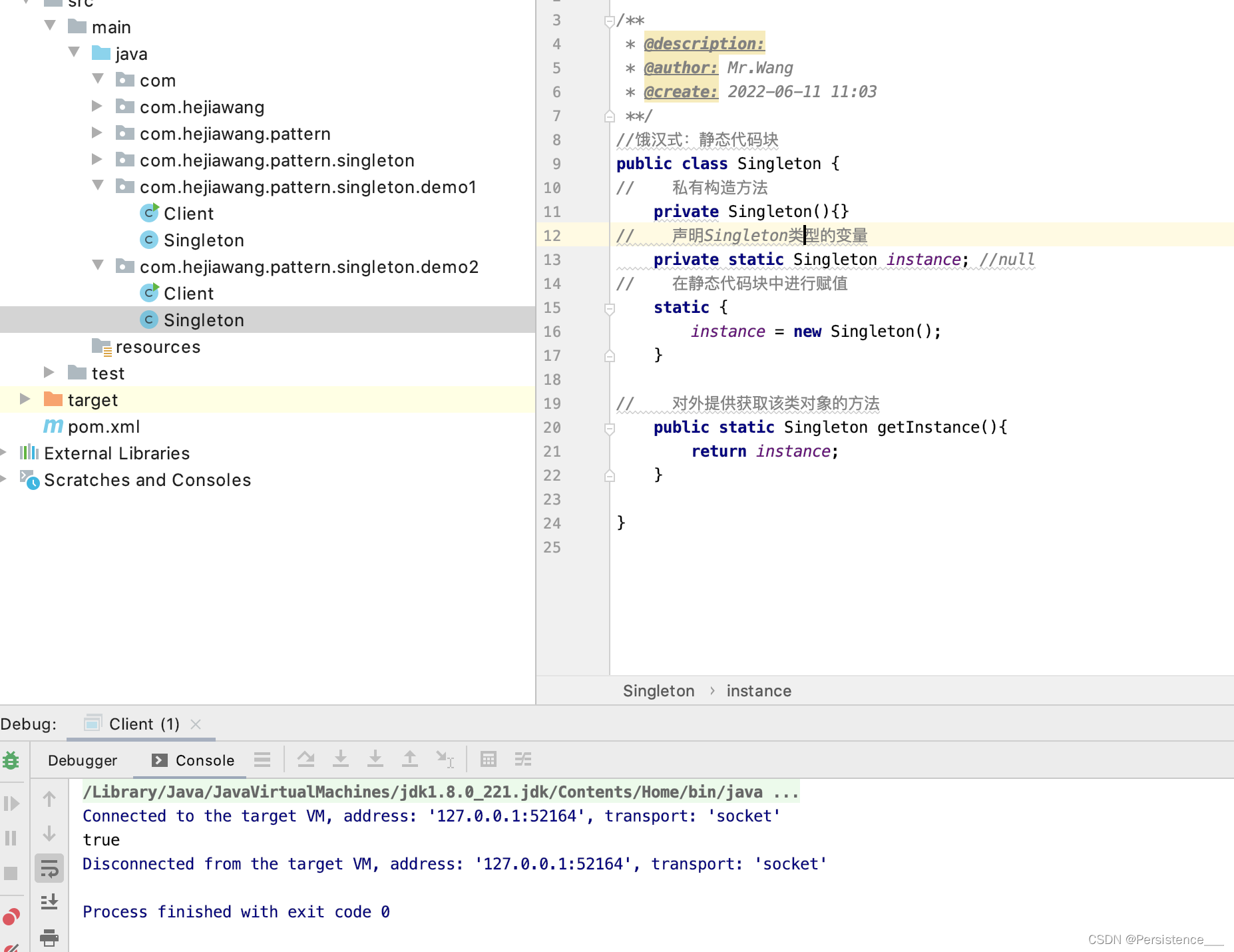Rerun the debug session with the bug icon
Screen dimensions: 1234x952
(x=11, y=760)
